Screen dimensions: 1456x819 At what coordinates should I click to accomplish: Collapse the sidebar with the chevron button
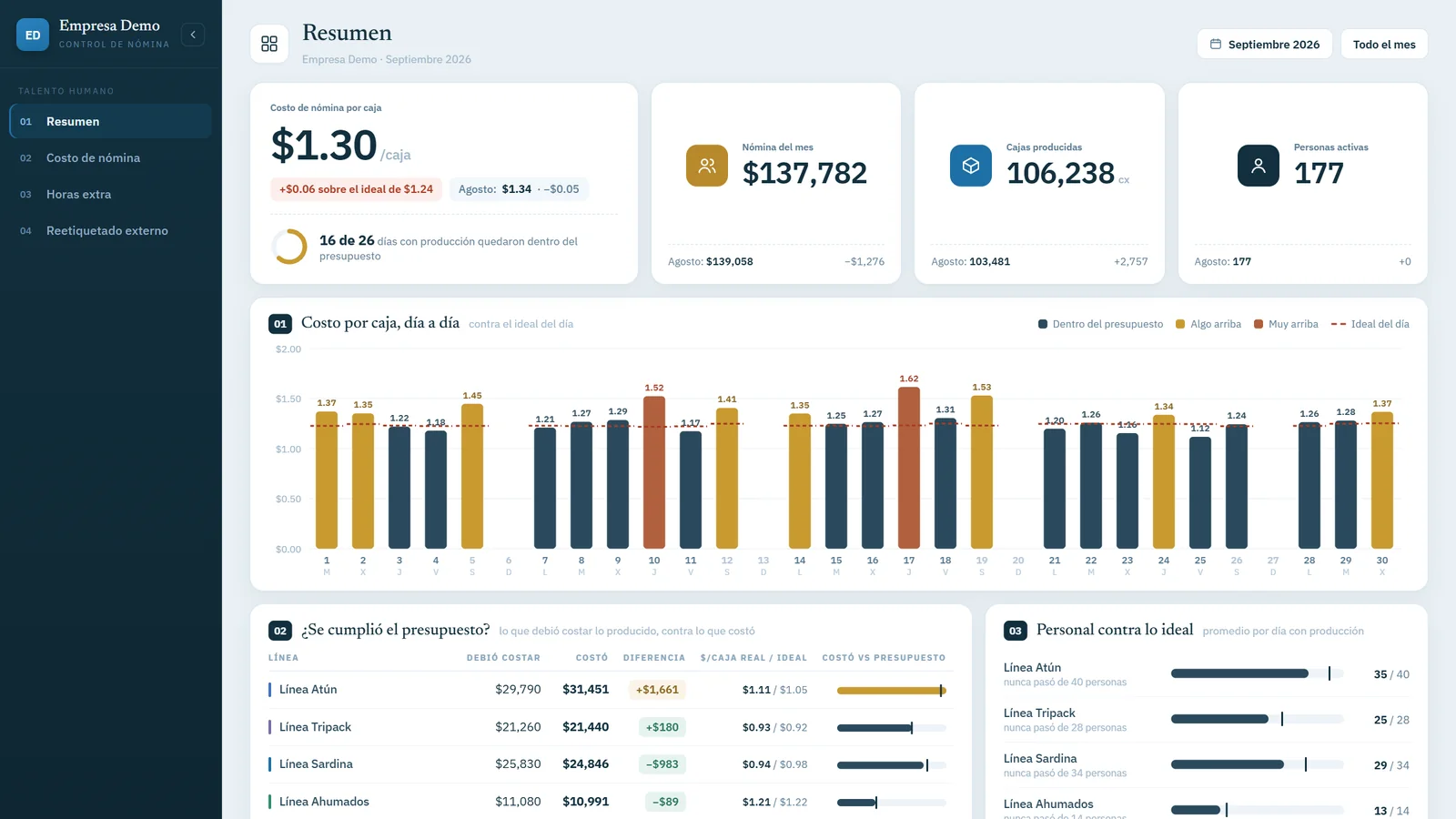193,35
